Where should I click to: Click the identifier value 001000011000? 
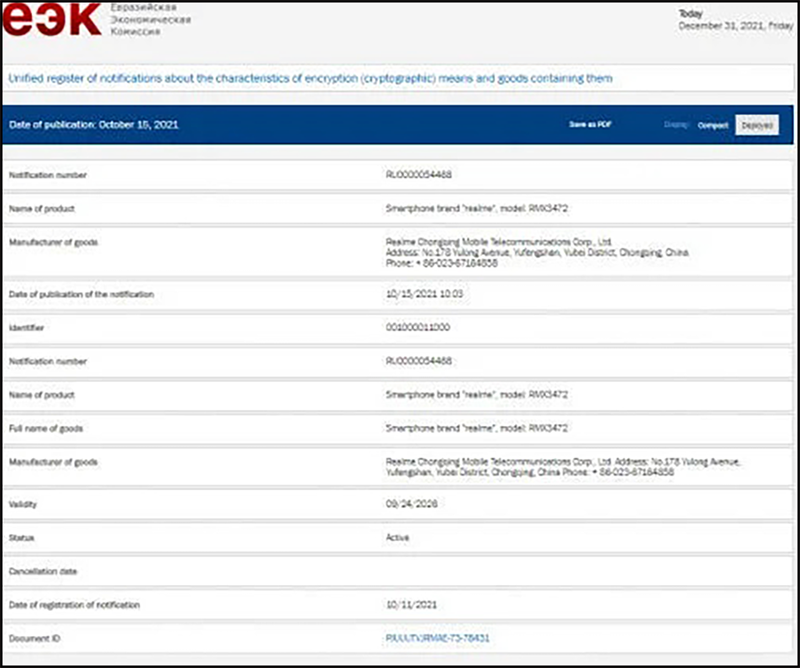pyautogui.click(x=417, y=327)
